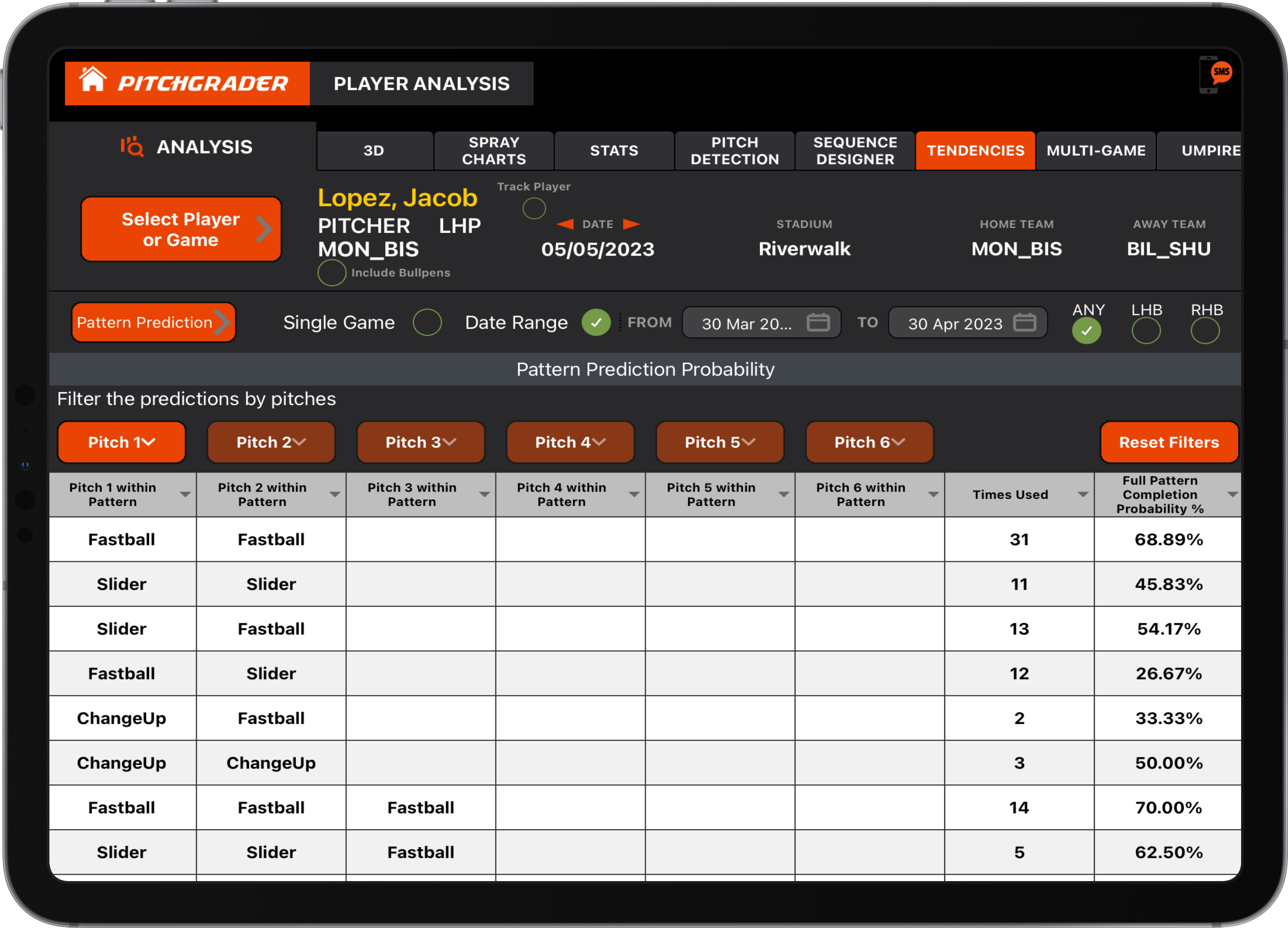The image size is (1288, 928).
Task: Expand the Pitch 4 filter dropdown
Action: pyautogui.click(x=569, y=442)
